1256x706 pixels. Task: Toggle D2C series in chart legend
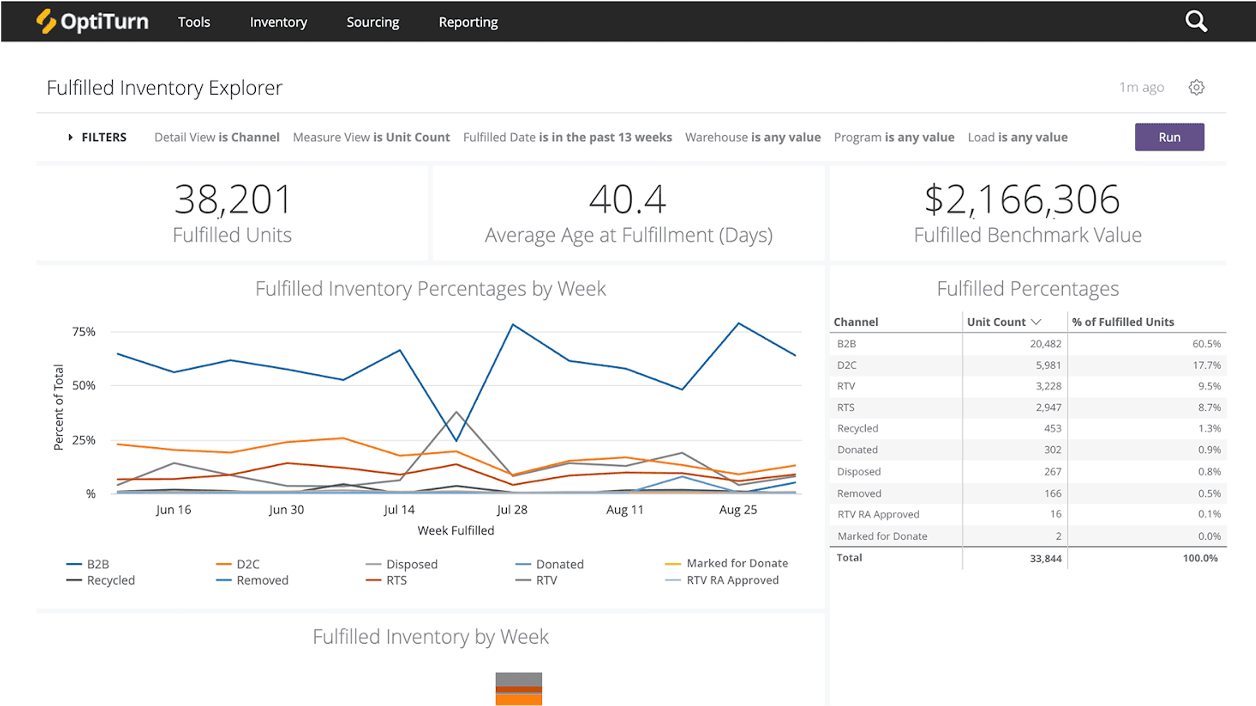coord(238,564)
